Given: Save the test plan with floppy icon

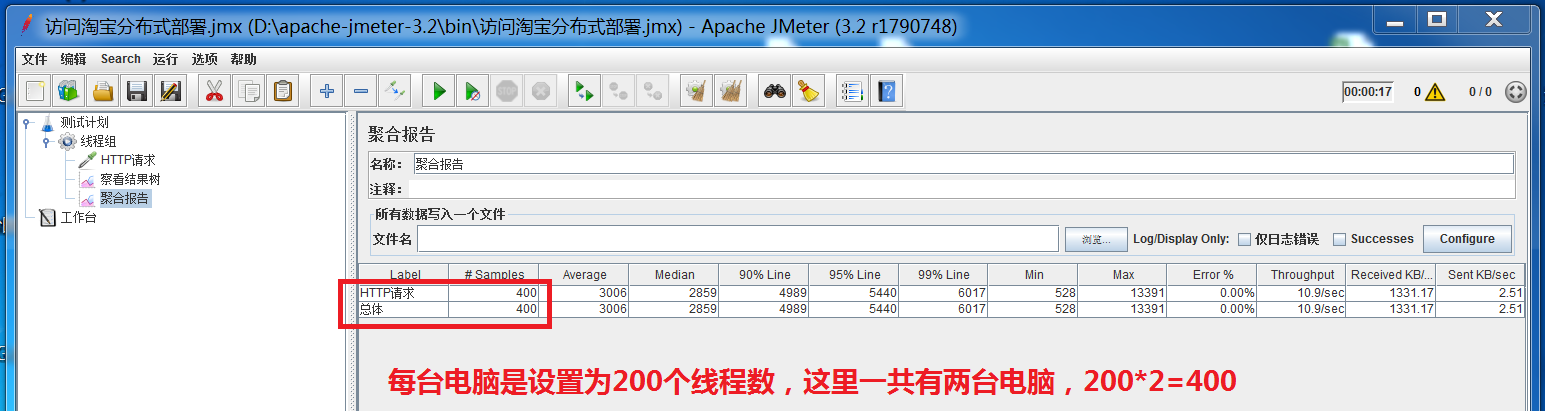Looking at the screenshot, I should click(136, 92).
